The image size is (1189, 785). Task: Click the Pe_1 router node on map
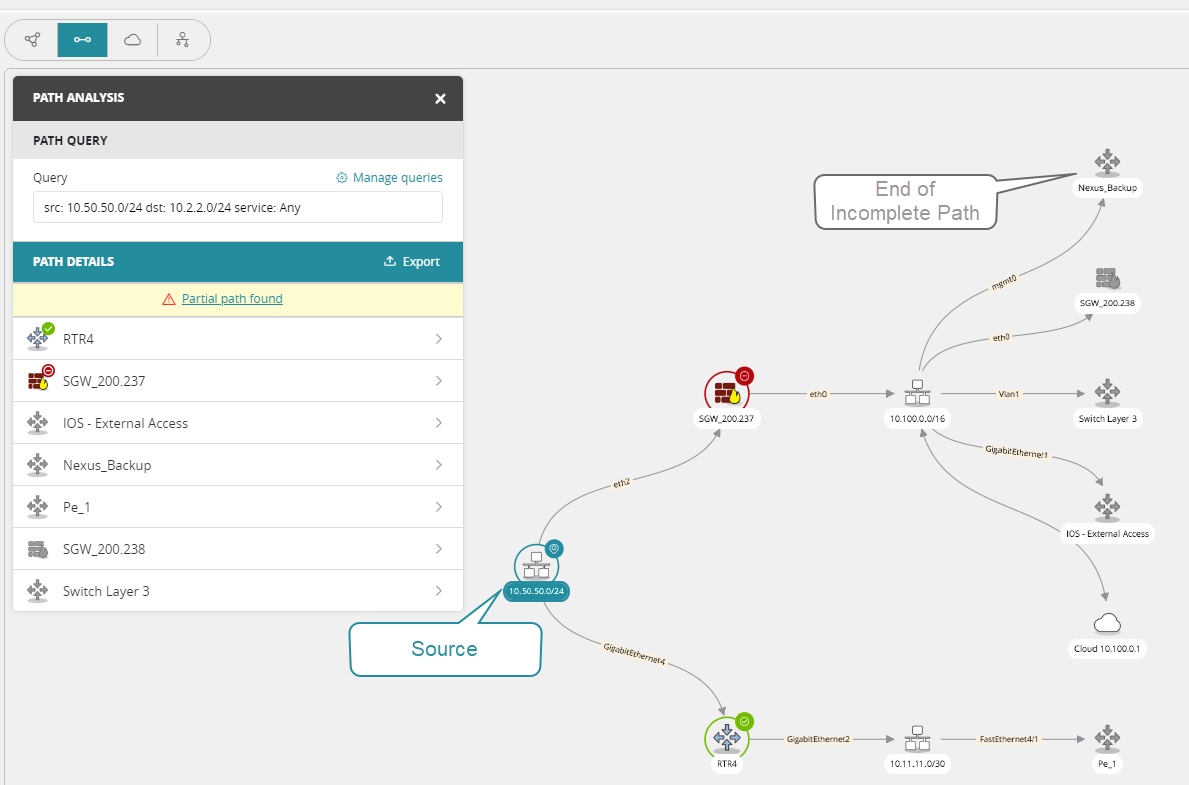1106,739
